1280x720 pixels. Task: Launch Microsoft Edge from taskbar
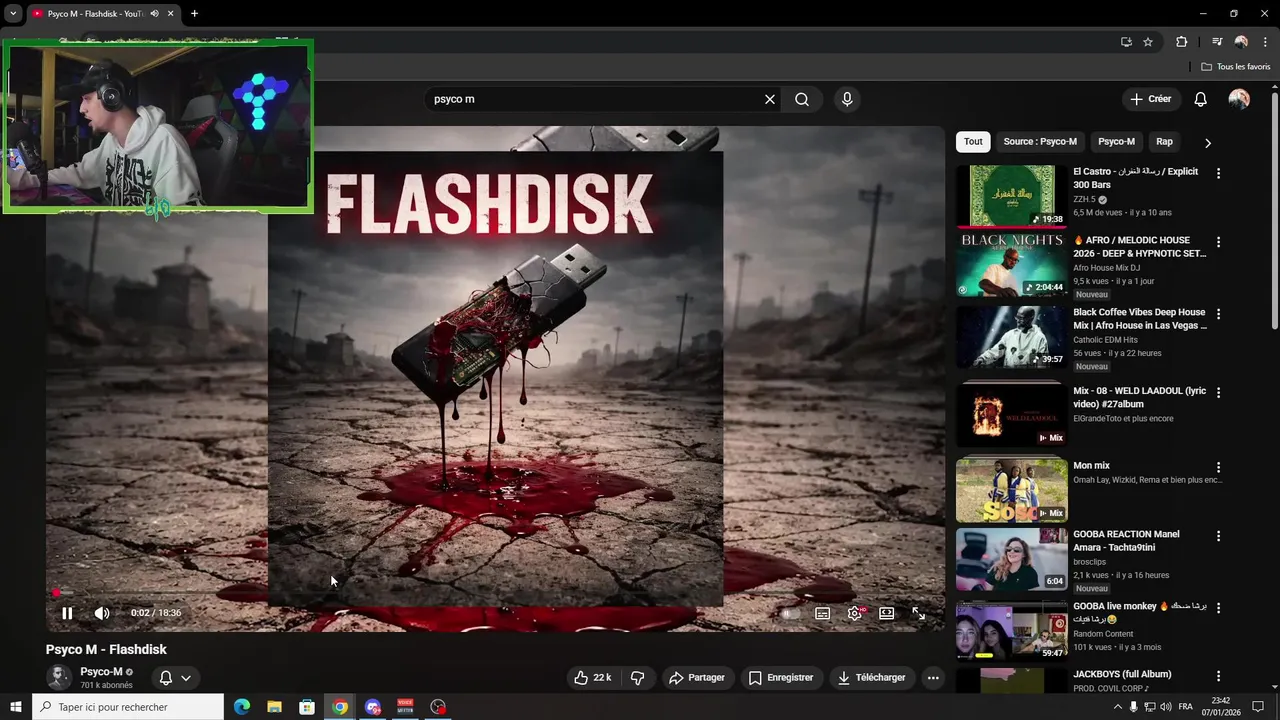click(242, 707)
